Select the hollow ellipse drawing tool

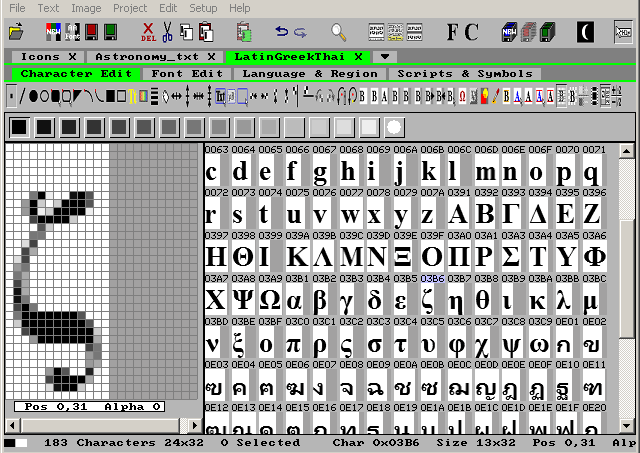point(44,96)
